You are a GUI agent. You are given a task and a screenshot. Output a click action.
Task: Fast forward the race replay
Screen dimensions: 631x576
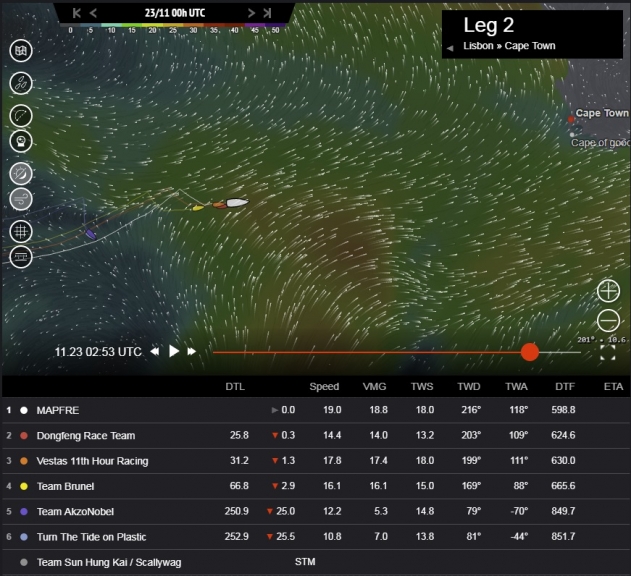pyautogui.click(x=192, y=351)
